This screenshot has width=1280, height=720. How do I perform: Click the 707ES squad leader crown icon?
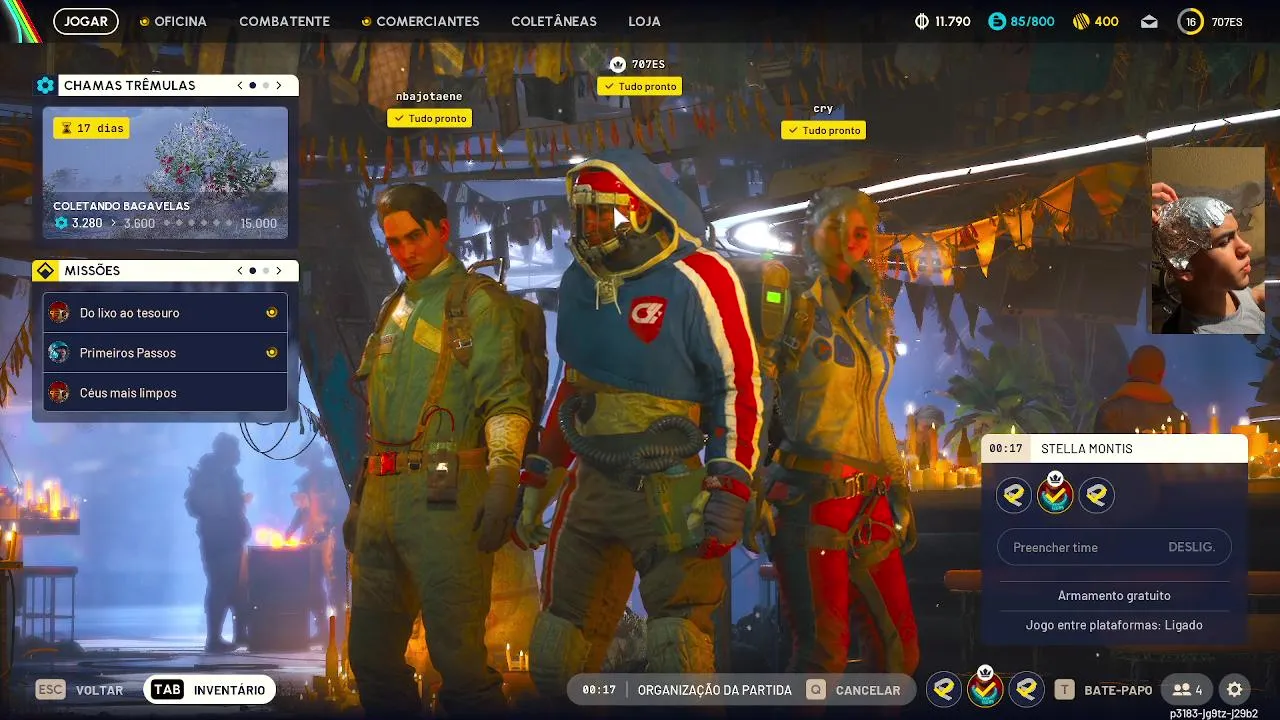coord(618,64)
